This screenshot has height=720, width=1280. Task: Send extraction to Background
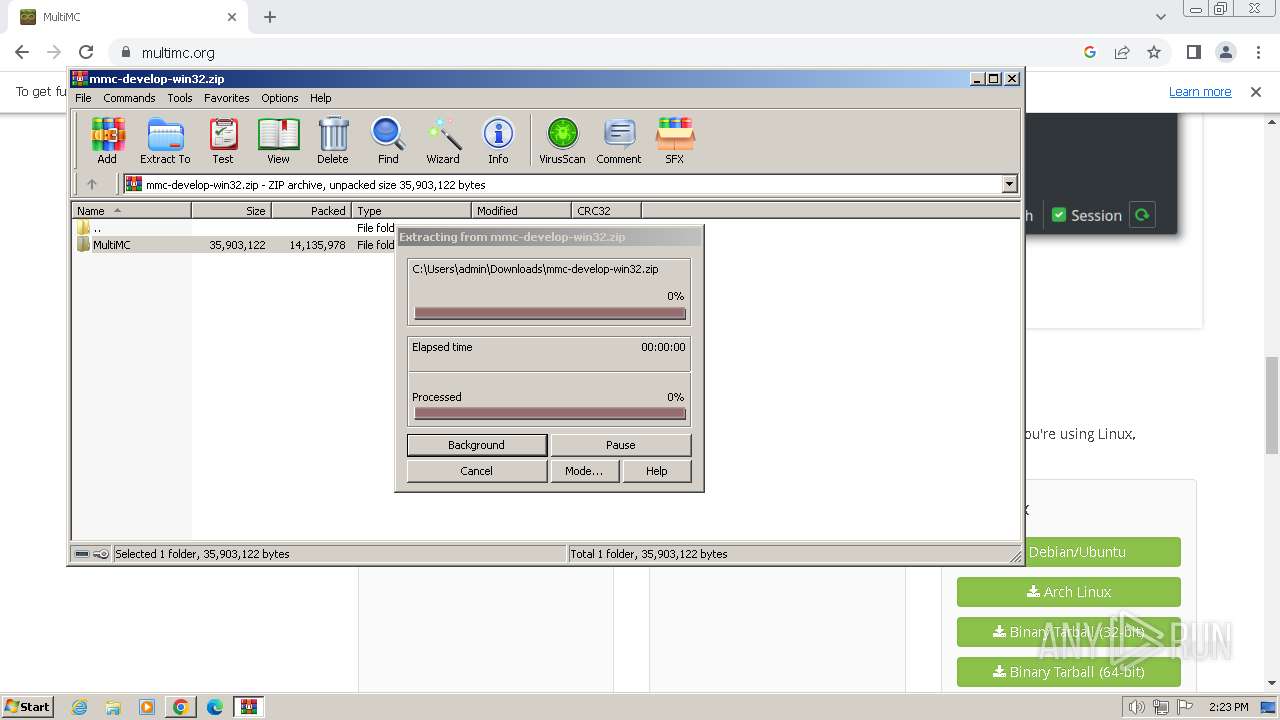(477, 445)
